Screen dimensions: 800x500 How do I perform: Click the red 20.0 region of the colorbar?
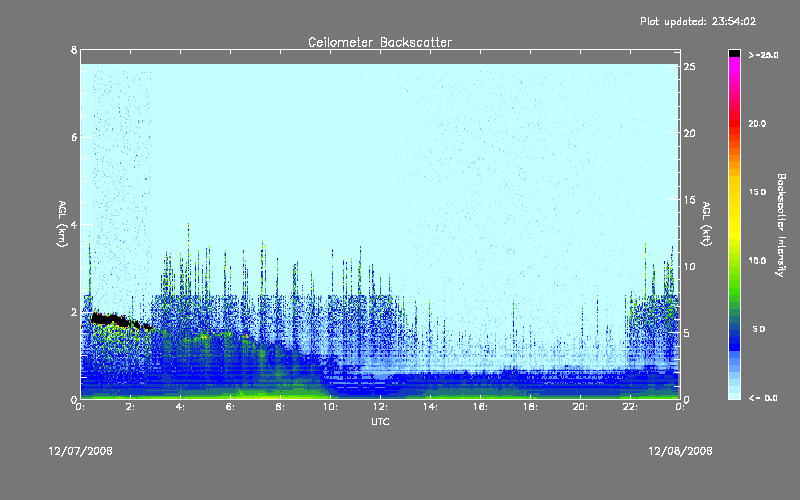(x=734, y=124)
